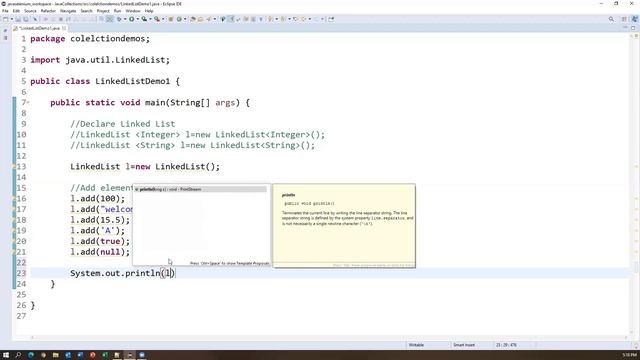Click the "Show Template Proposals" hint text
Image resolution: width=640 pixels, height=360 pixels.
[229, 263]
